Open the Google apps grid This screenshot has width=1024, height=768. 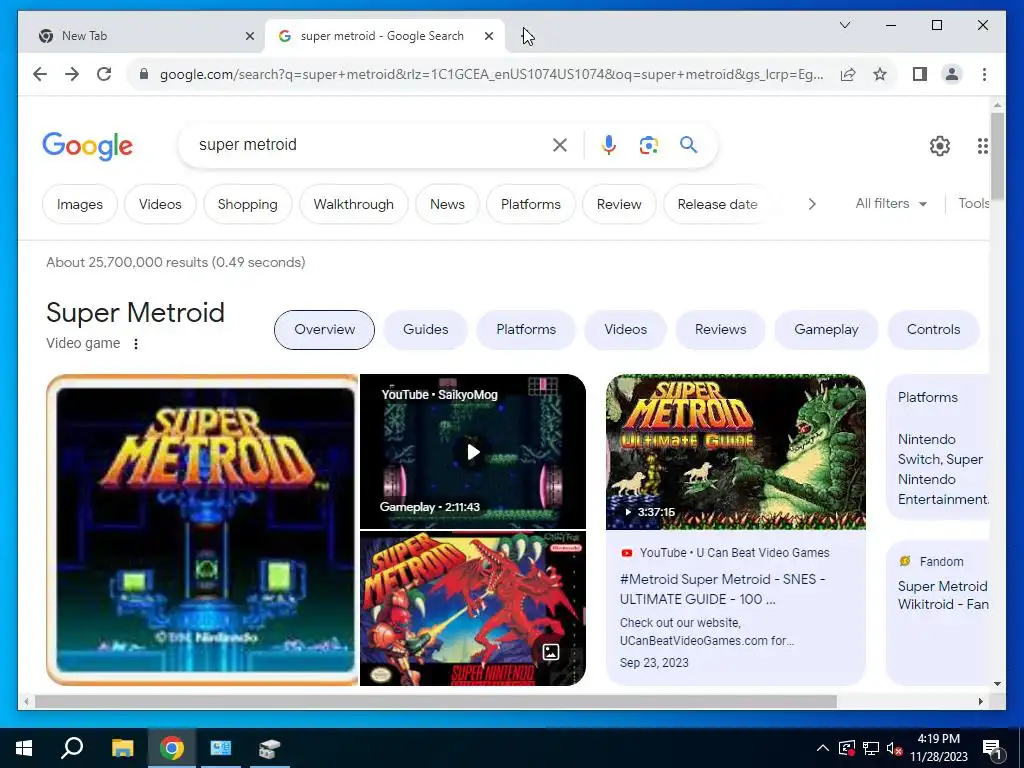tap(982, 146)
